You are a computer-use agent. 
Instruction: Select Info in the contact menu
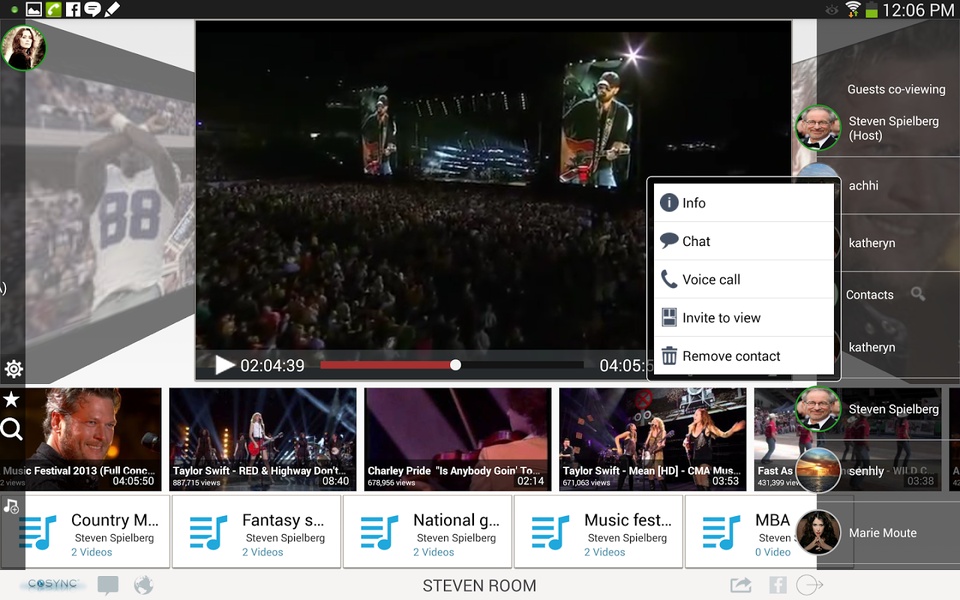(x=744, y=203)
